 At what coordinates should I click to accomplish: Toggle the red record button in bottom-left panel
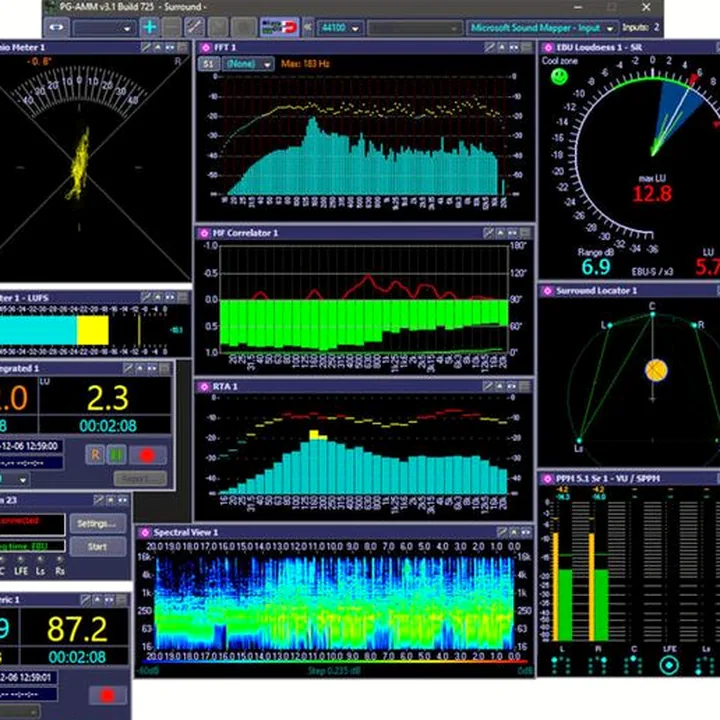[x=108, y=695]
